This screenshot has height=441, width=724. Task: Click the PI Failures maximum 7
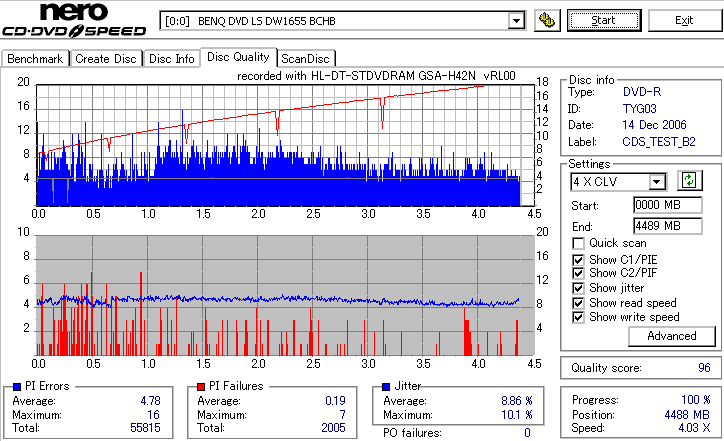tap(343, 415)
